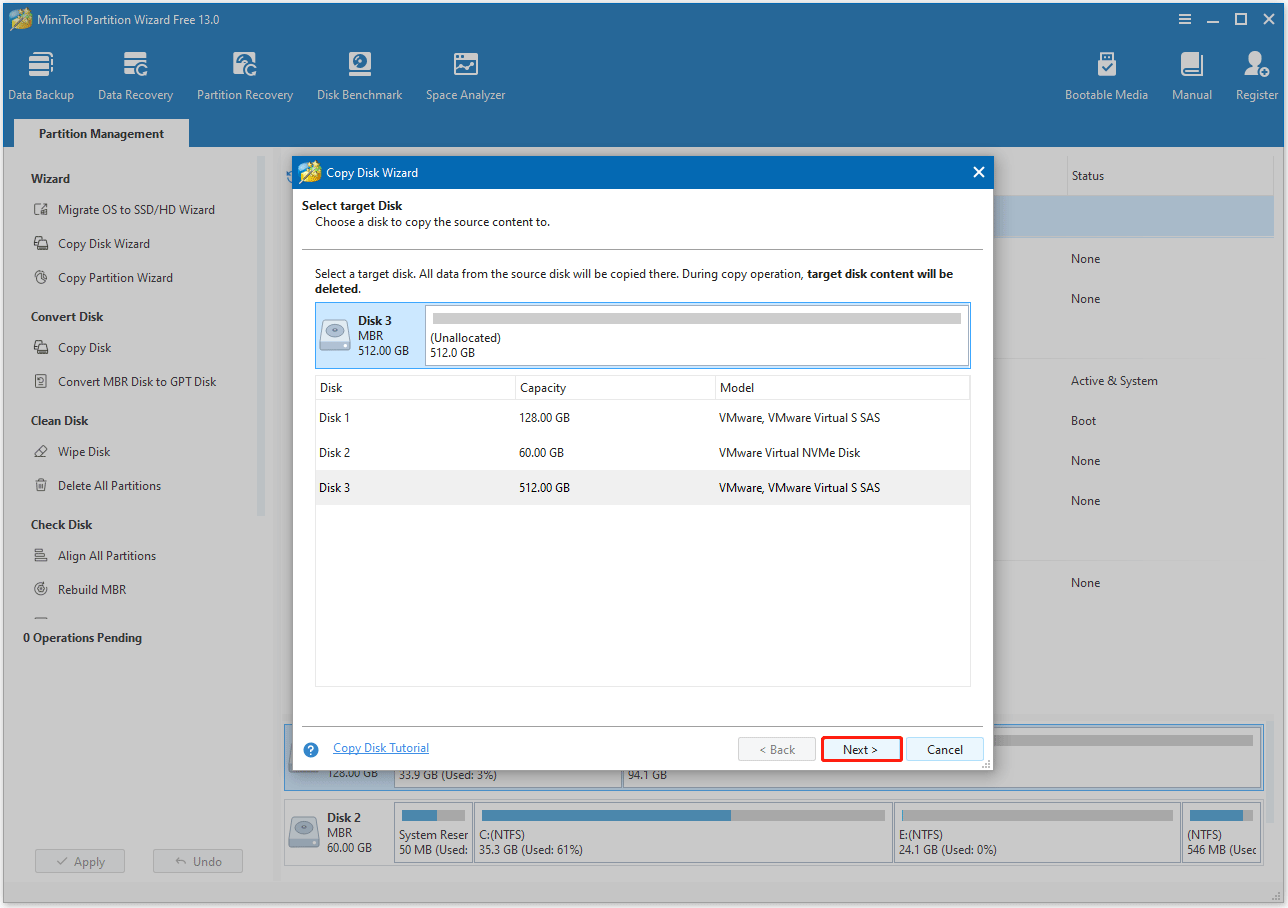Launch Data Recovery
Image resolution: width=1288 pixels, height=908 pixels.
[x=135, y=73]
